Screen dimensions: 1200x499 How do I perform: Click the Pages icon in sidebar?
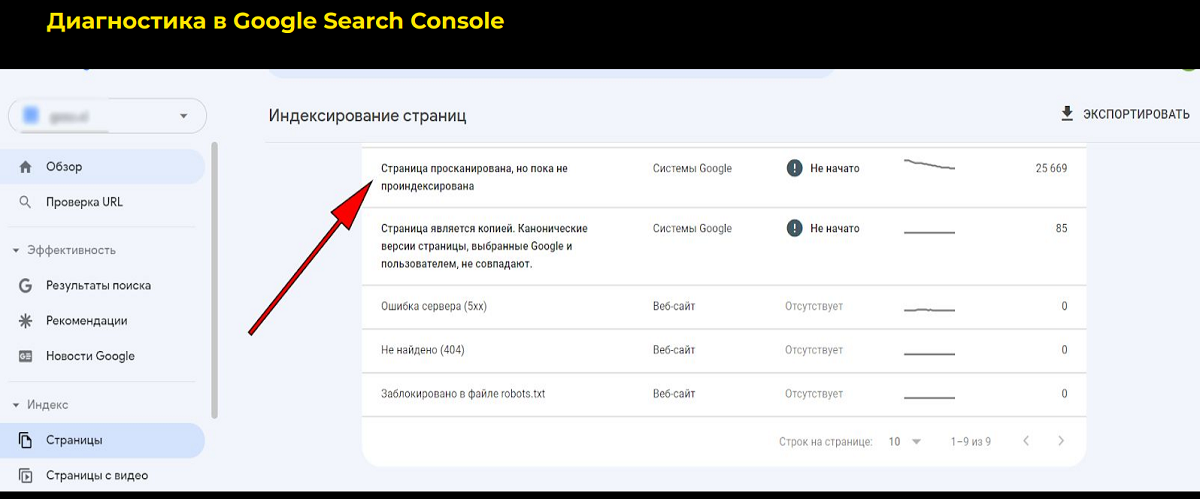26,440
